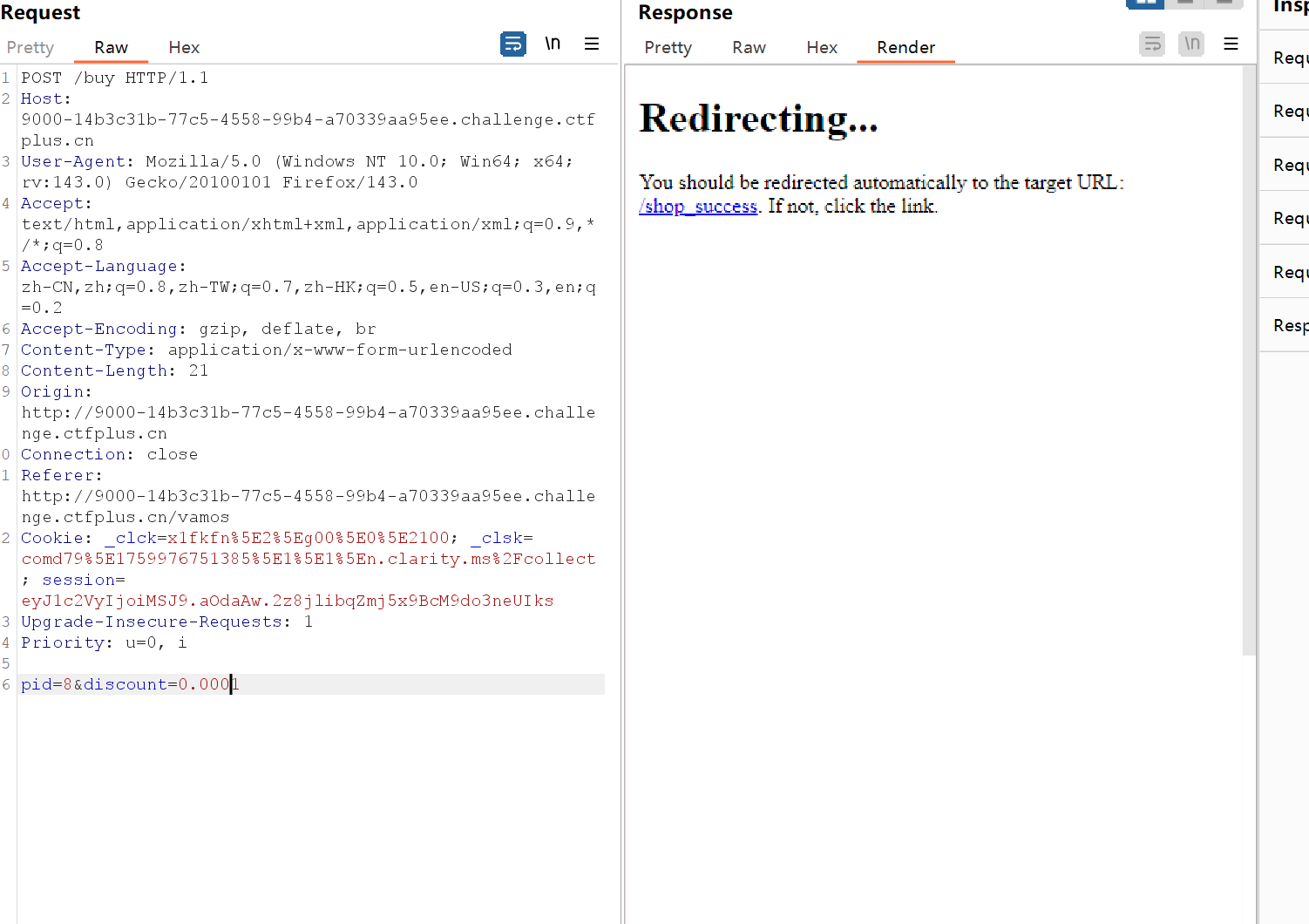Open the Request editor hamburger options menu

click(x=592, y=44)
